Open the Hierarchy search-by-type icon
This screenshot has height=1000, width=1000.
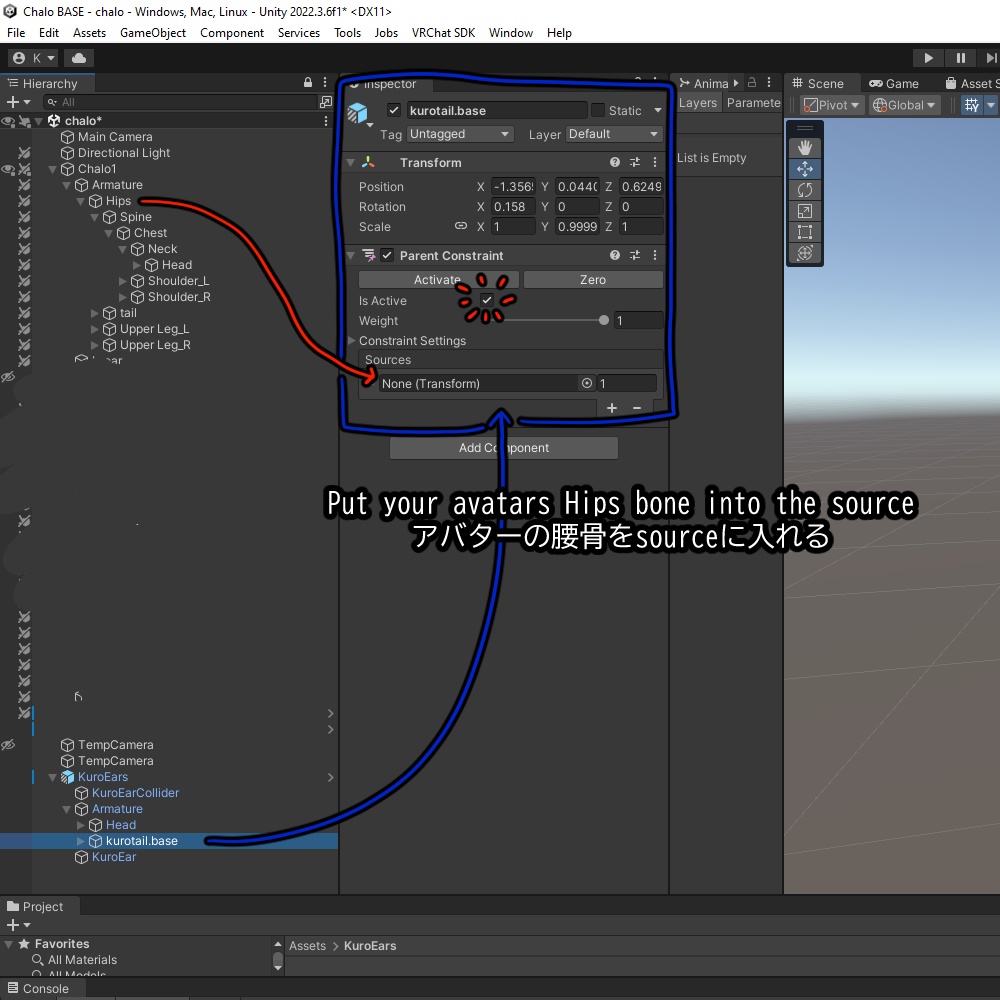coord(326,102)
